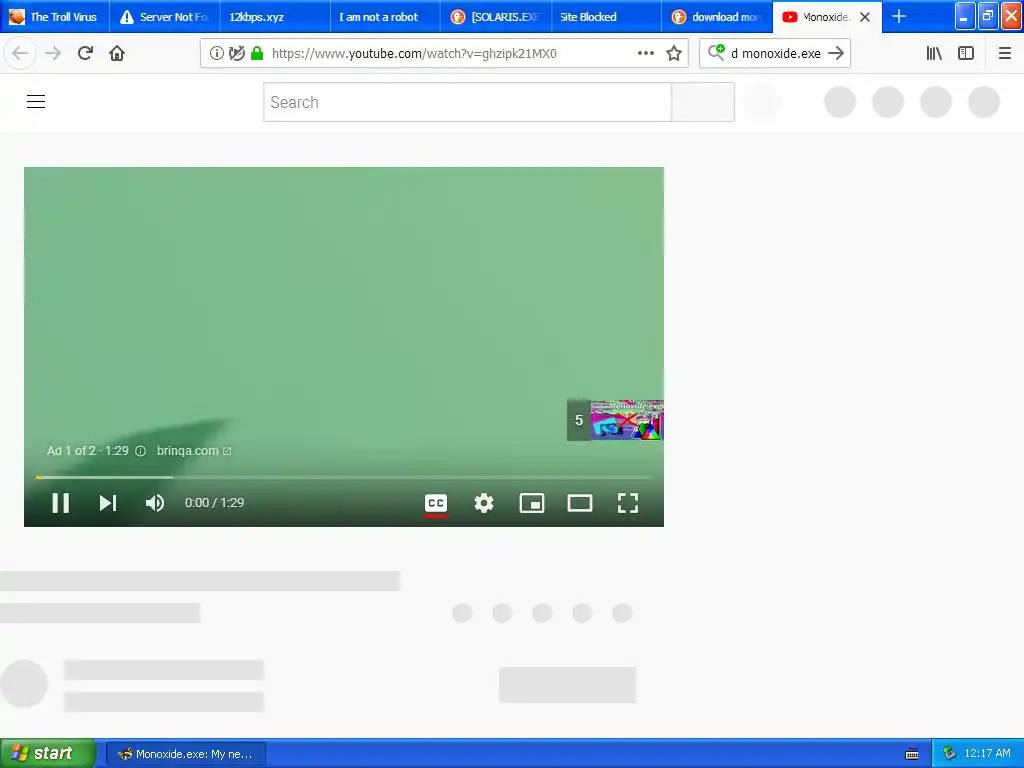The width and height of the screenshot is (1024, 768).
Task: Click the YouTube search submit button
Action: 703,102
